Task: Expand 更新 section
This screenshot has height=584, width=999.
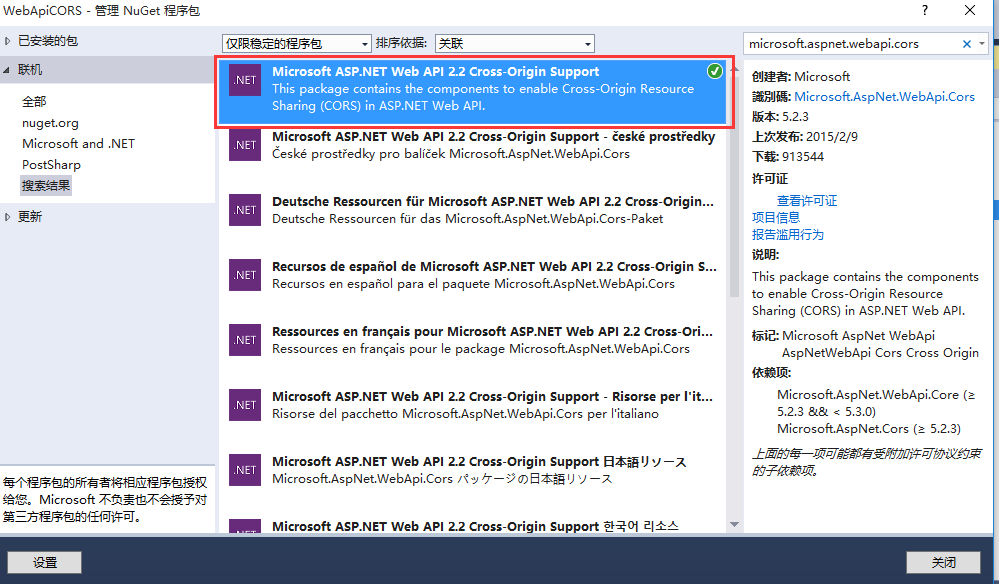Action: (8, 217)
